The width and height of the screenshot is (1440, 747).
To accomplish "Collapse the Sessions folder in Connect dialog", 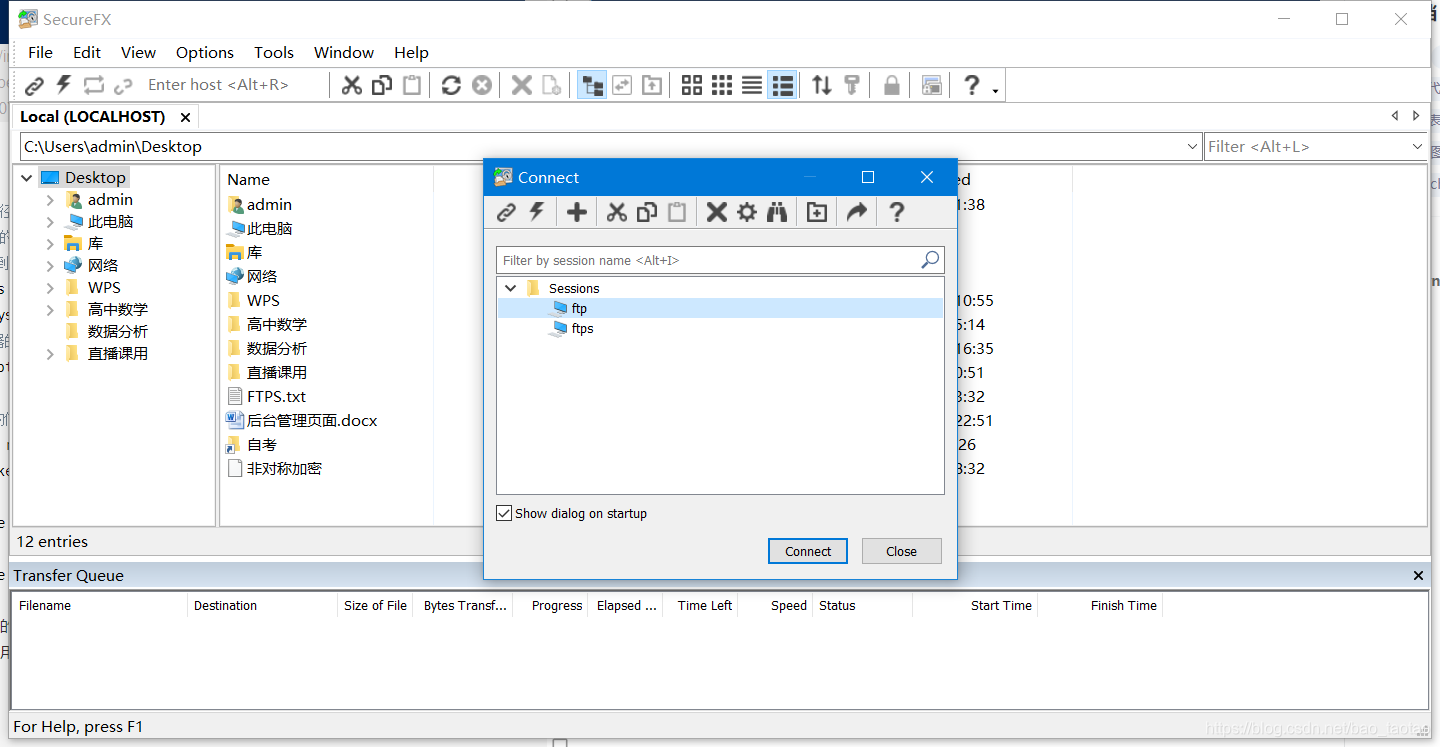I will [x=511, y=288].
